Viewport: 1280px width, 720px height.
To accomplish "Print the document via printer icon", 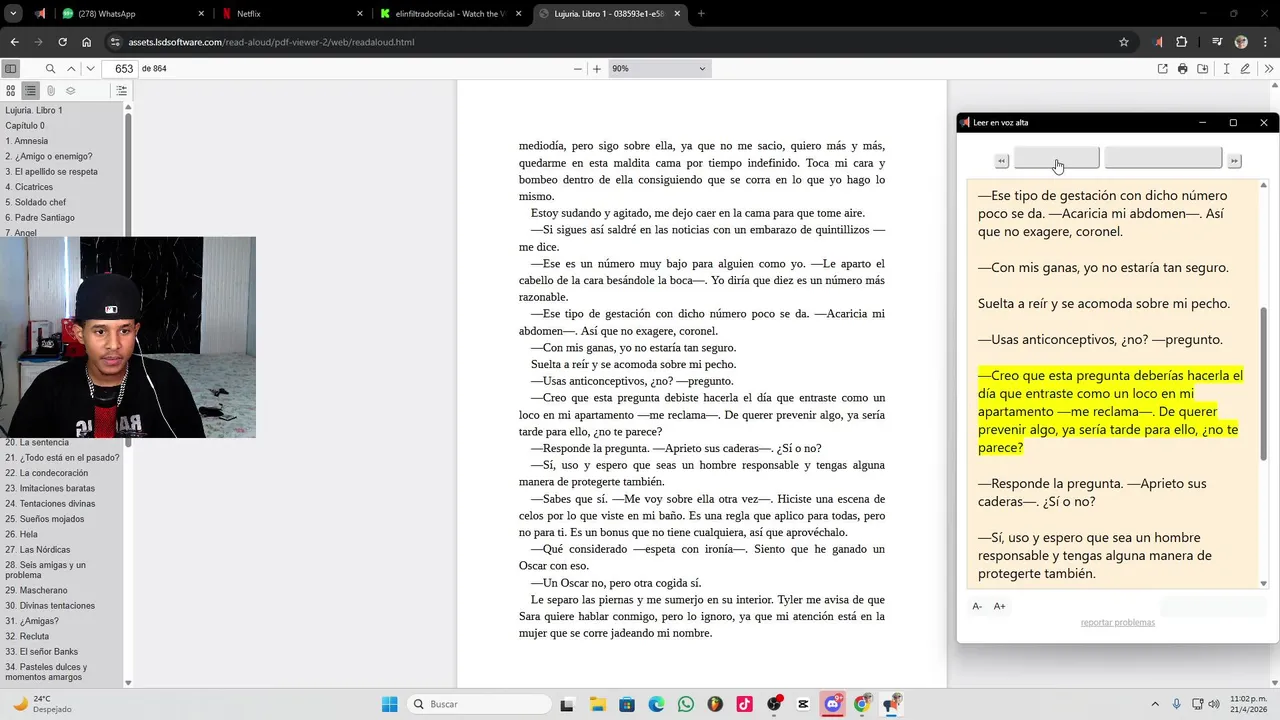I will tap(1183, 69).
